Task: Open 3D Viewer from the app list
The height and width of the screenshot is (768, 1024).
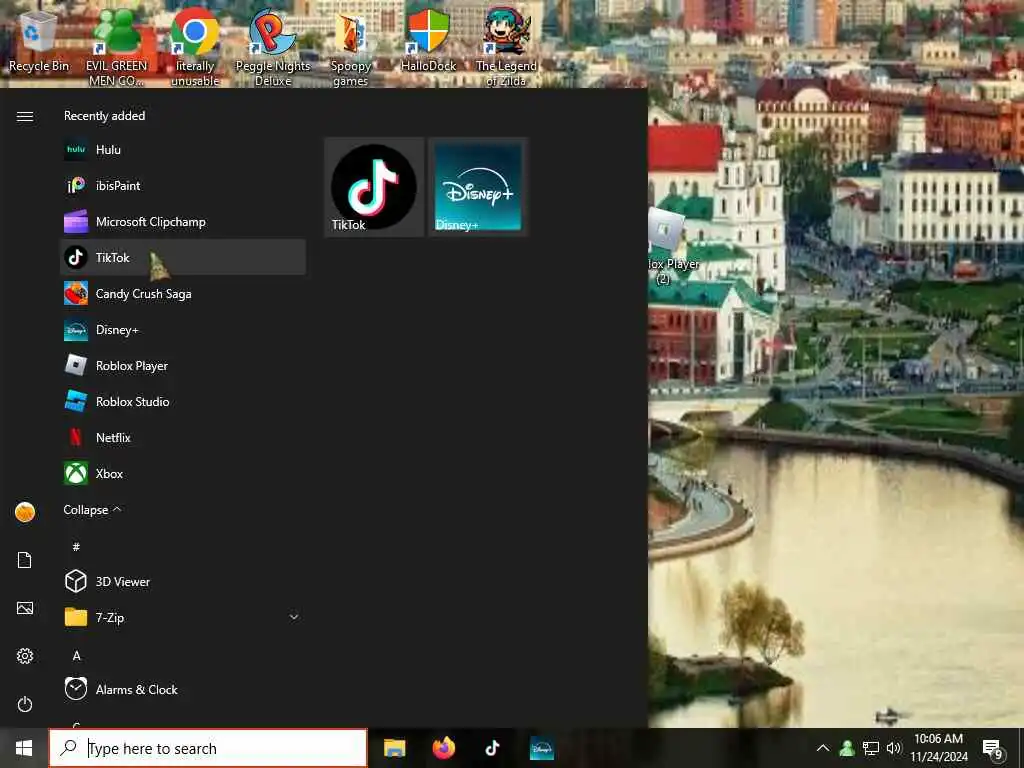Action: tap(182, 581)
